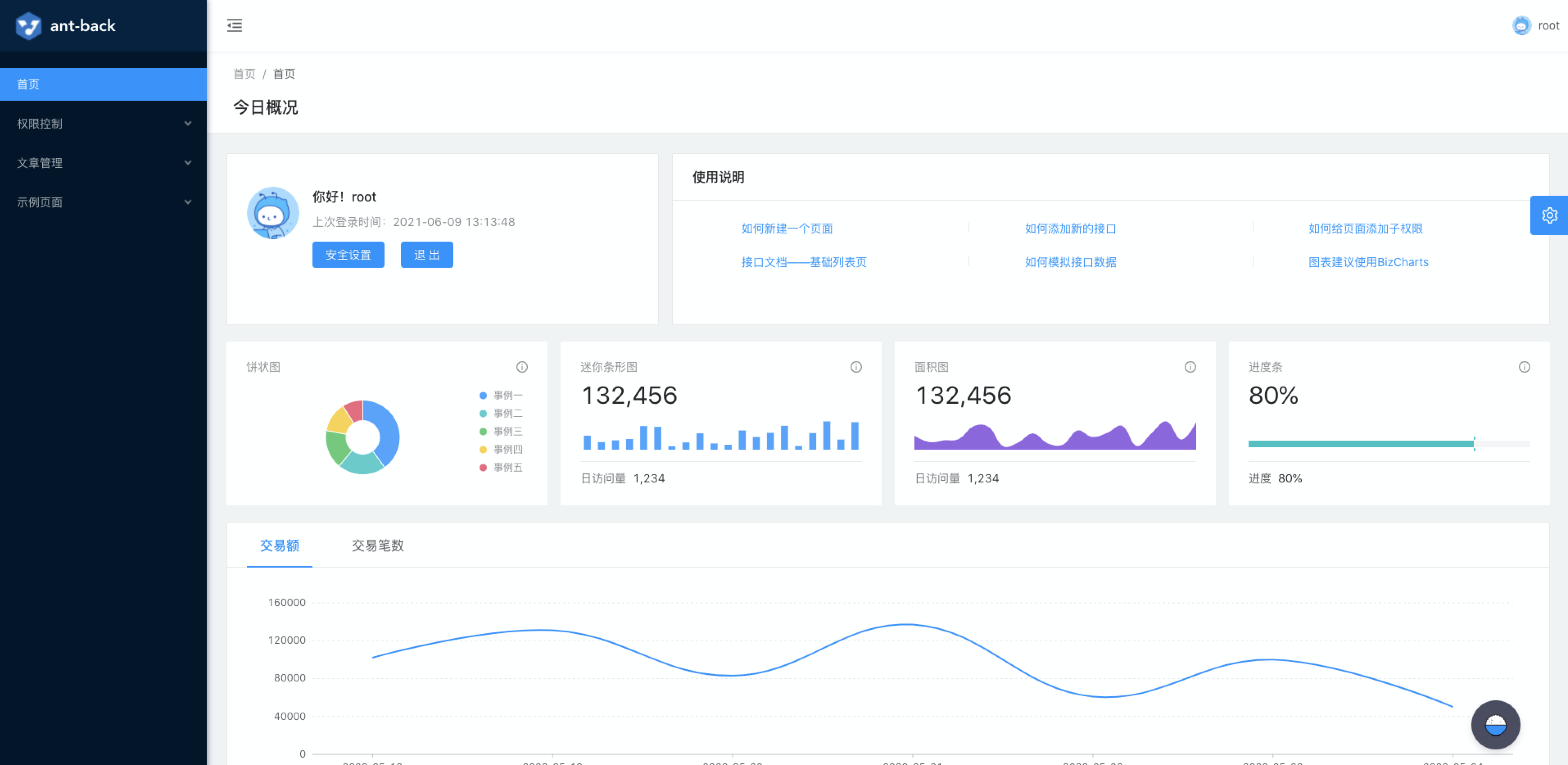Select 首页 in the sidebar menu

104,84
